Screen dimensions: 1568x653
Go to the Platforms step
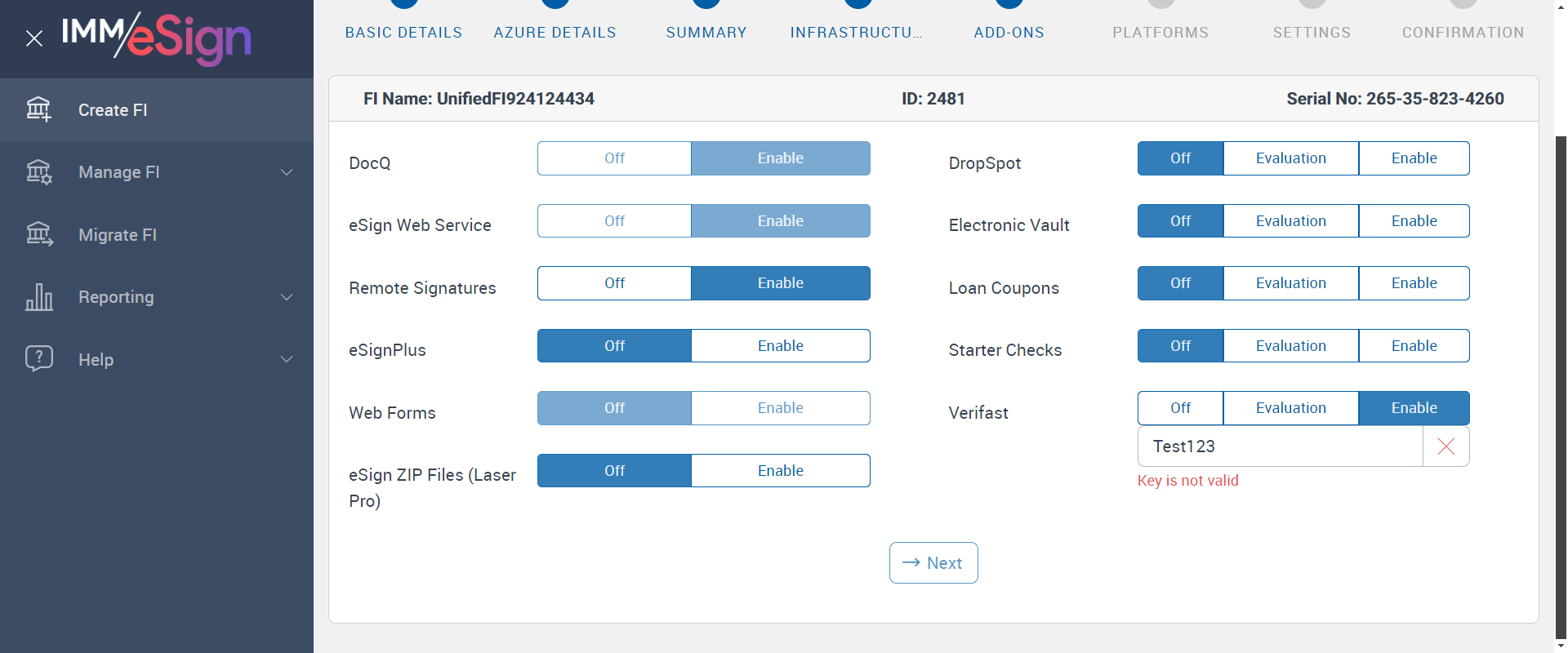1160,33
